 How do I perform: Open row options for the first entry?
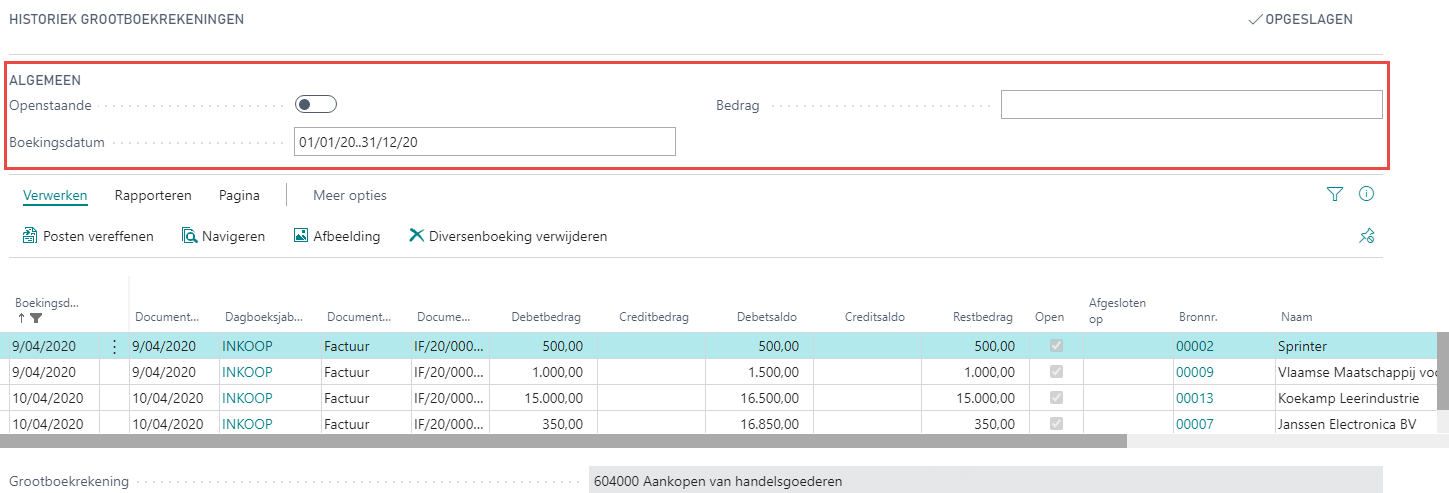coord(114,347)
